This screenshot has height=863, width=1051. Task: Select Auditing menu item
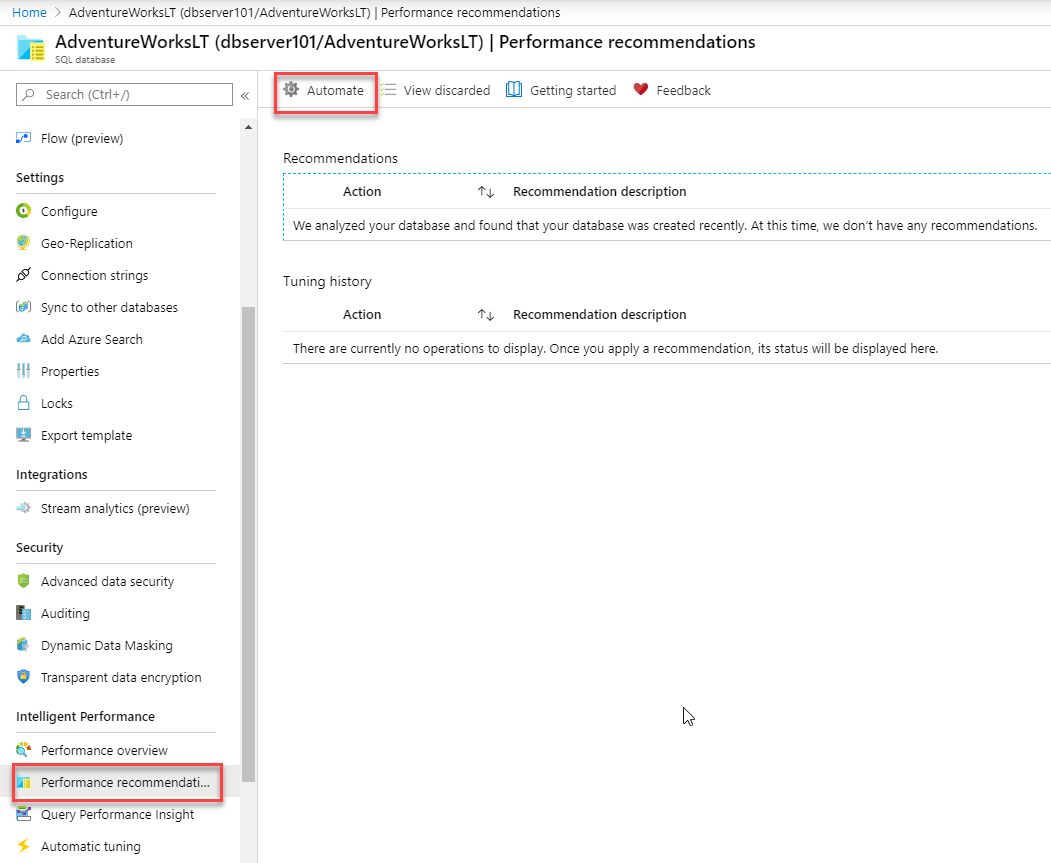tap(65, 613)
